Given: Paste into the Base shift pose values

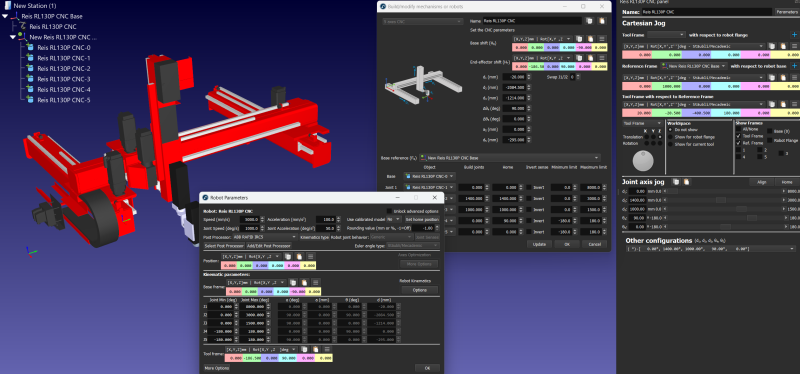Looking at the screenshot, I should [590, 39].
